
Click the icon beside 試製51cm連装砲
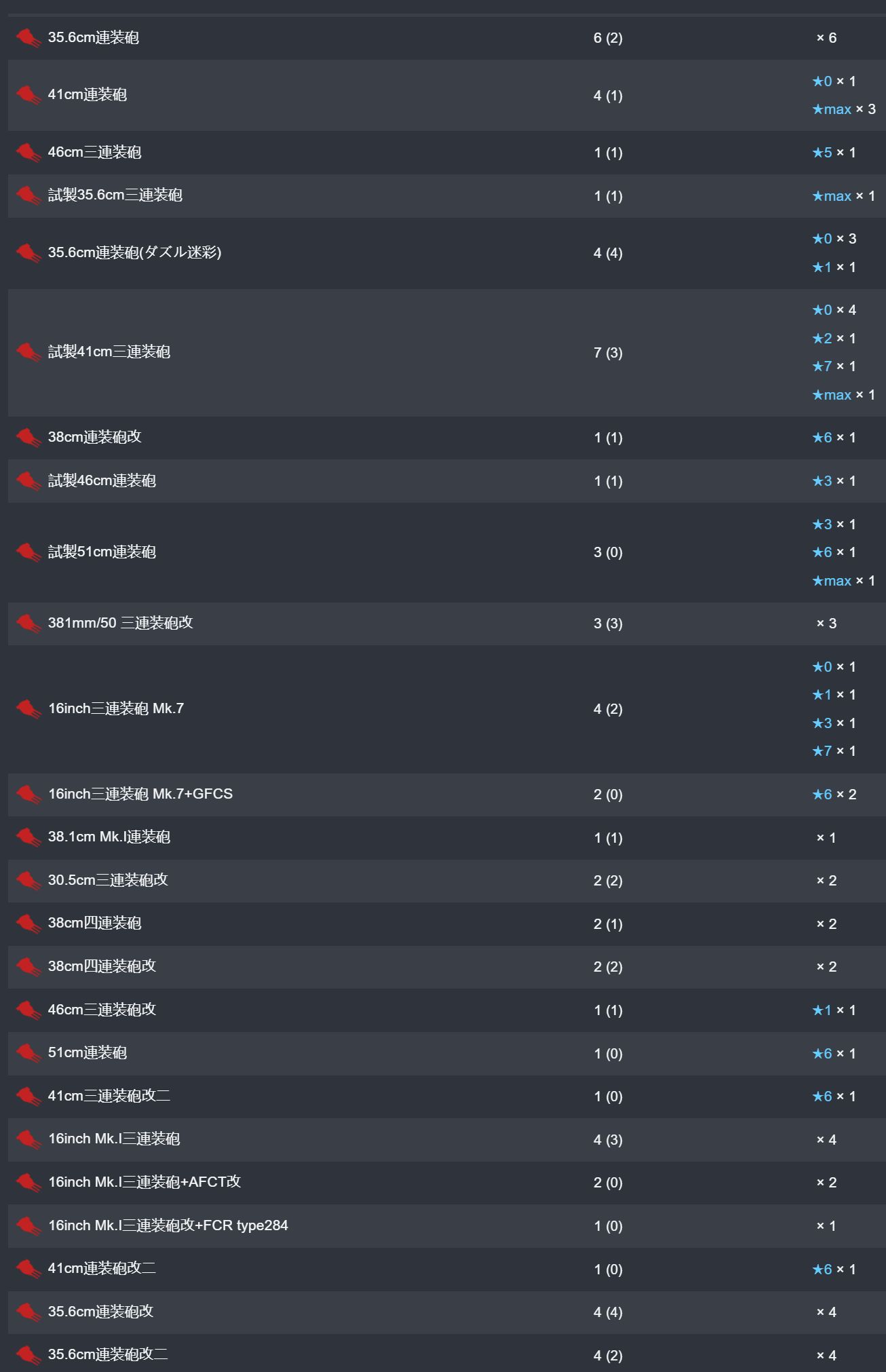(x=28, y=552)
